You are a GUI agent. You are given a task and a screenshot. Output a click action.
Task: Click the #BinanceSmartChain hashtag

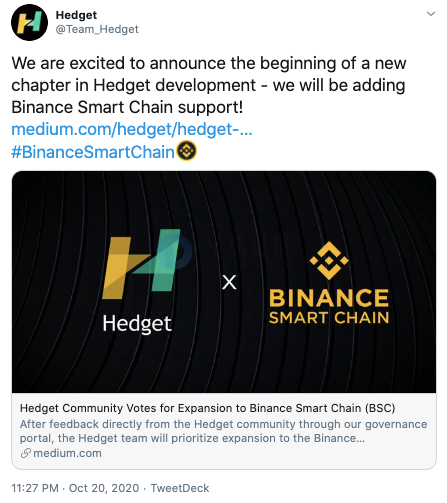coord(93,152)
